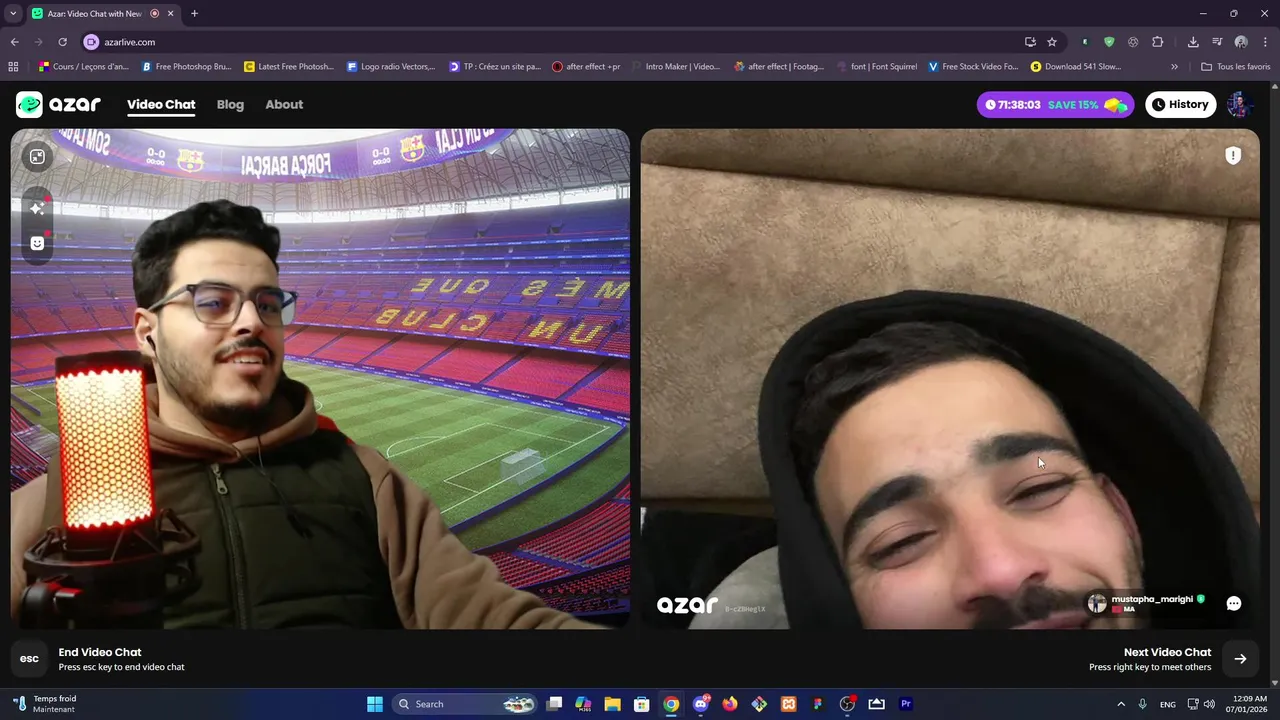Screen dimensions: 1280x720
Task: Report the user via exclamation shield icon
Action: 1233,155
